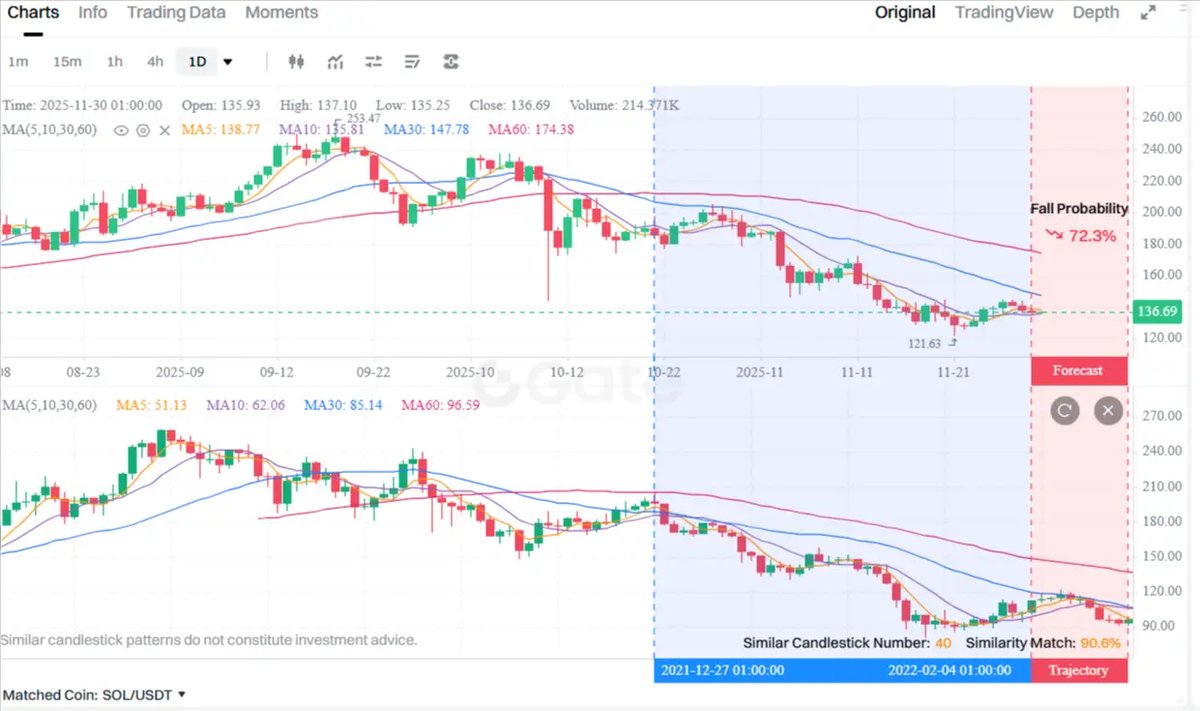Select the 4h timeframe
This screenshot has width=1200, height=711.
[155, 62]
